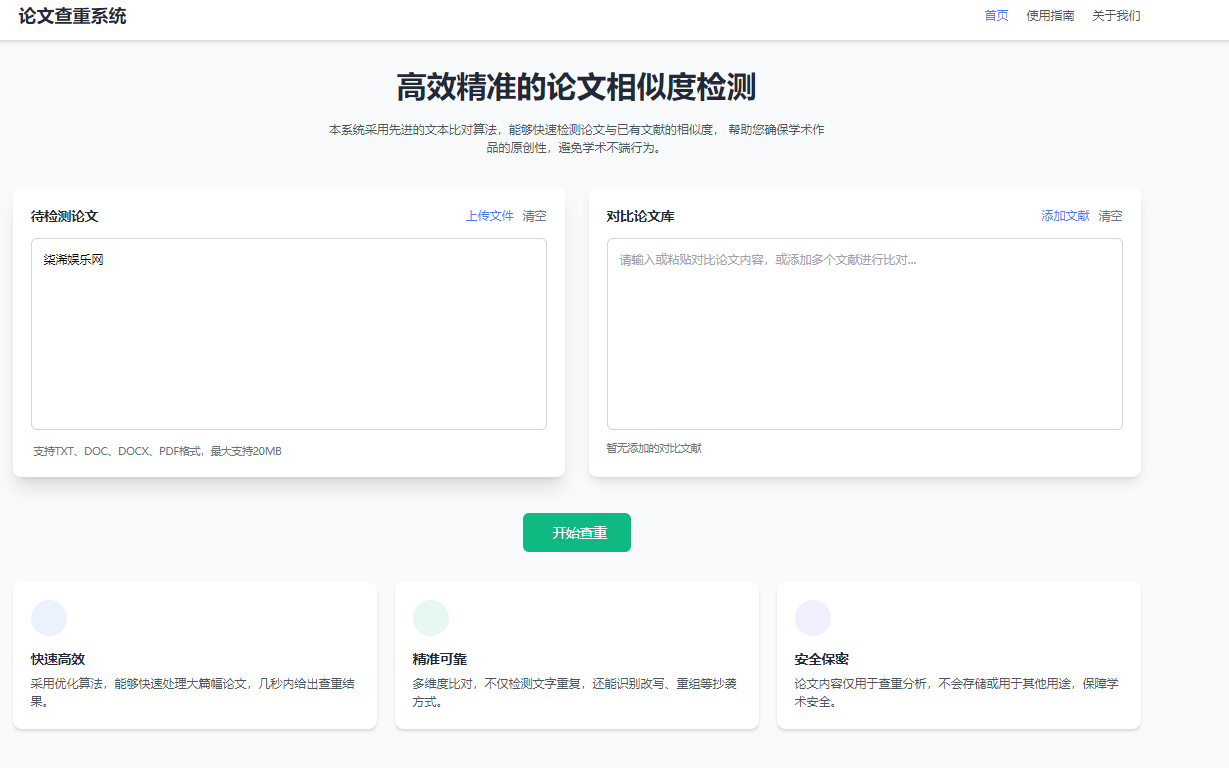Click the green circle icon above 精准可靠
The image size is (1229, 768).
pyautogui.click(x=431, y=618)
